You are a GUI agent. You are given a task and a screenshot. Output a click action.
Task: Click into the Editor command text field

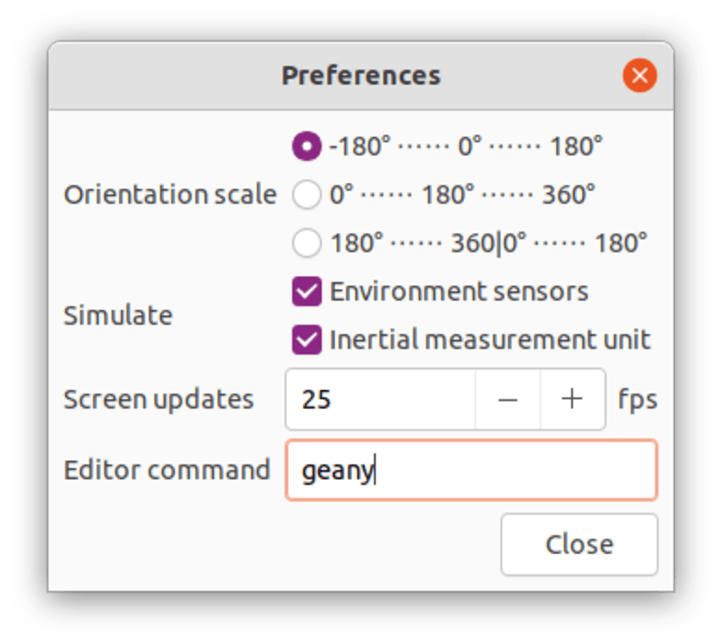(x=472, y=470)
